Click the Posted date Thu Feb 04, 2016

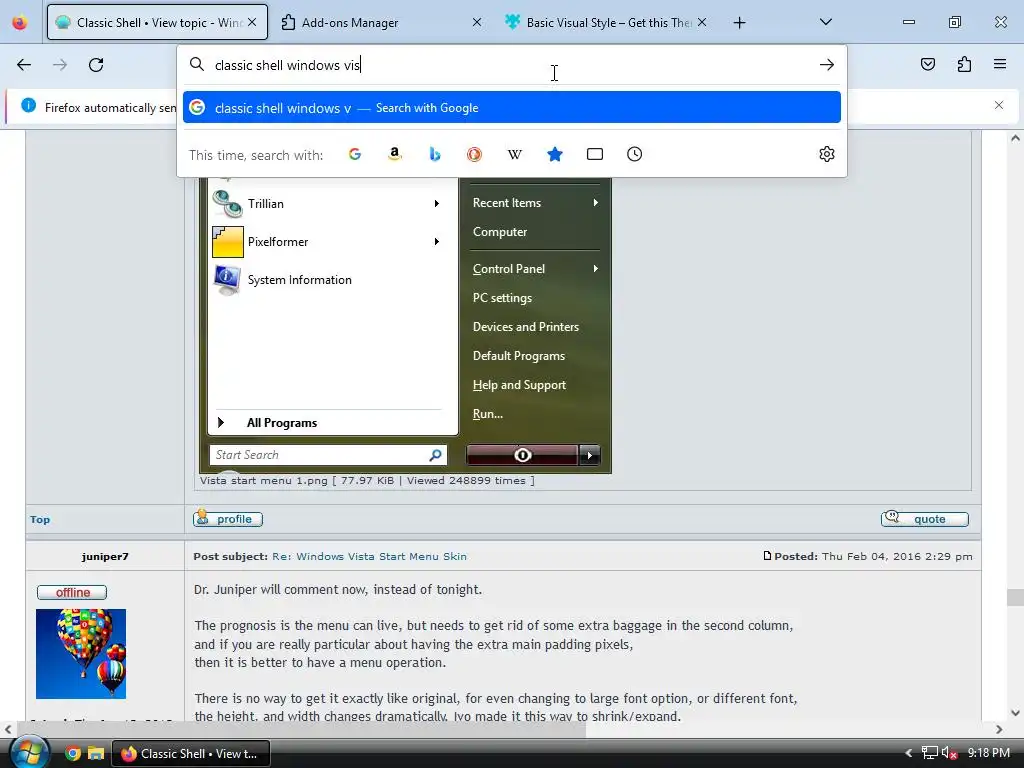[x=897, y=556]
